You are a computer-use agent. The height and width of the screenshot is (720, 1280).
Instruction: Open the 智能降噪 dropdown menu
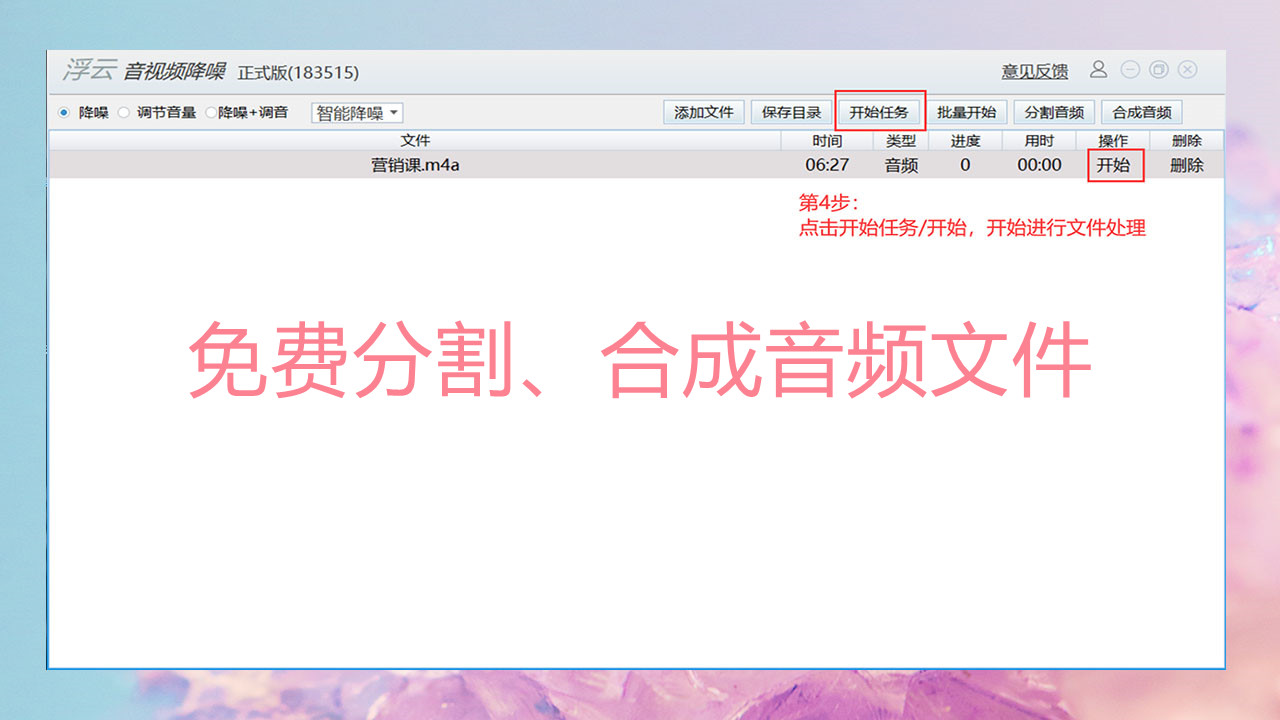click(x=355, y=112)
